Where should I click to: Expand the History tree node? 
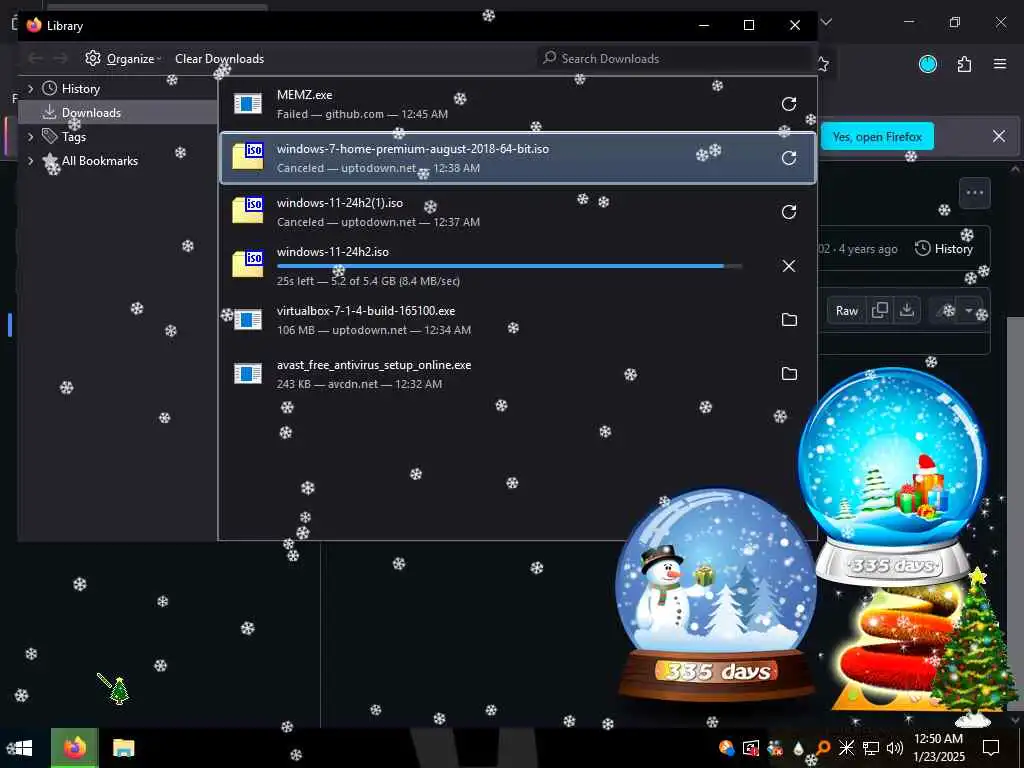point(30,89)
